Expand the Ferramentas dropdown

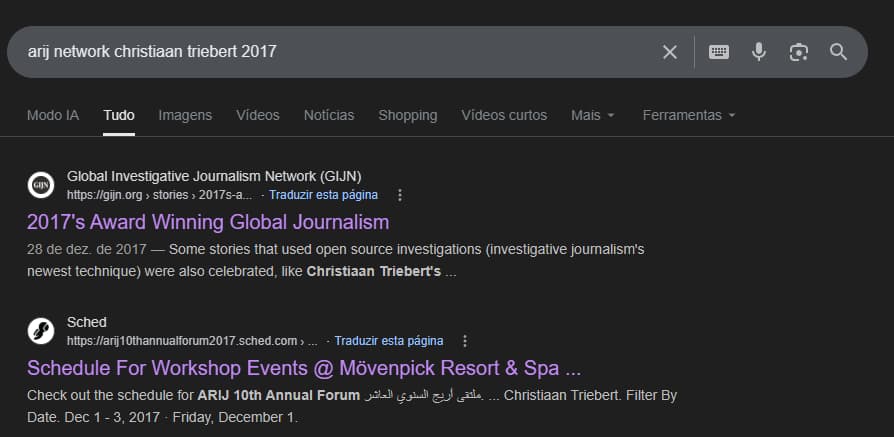tap(688, 115)
